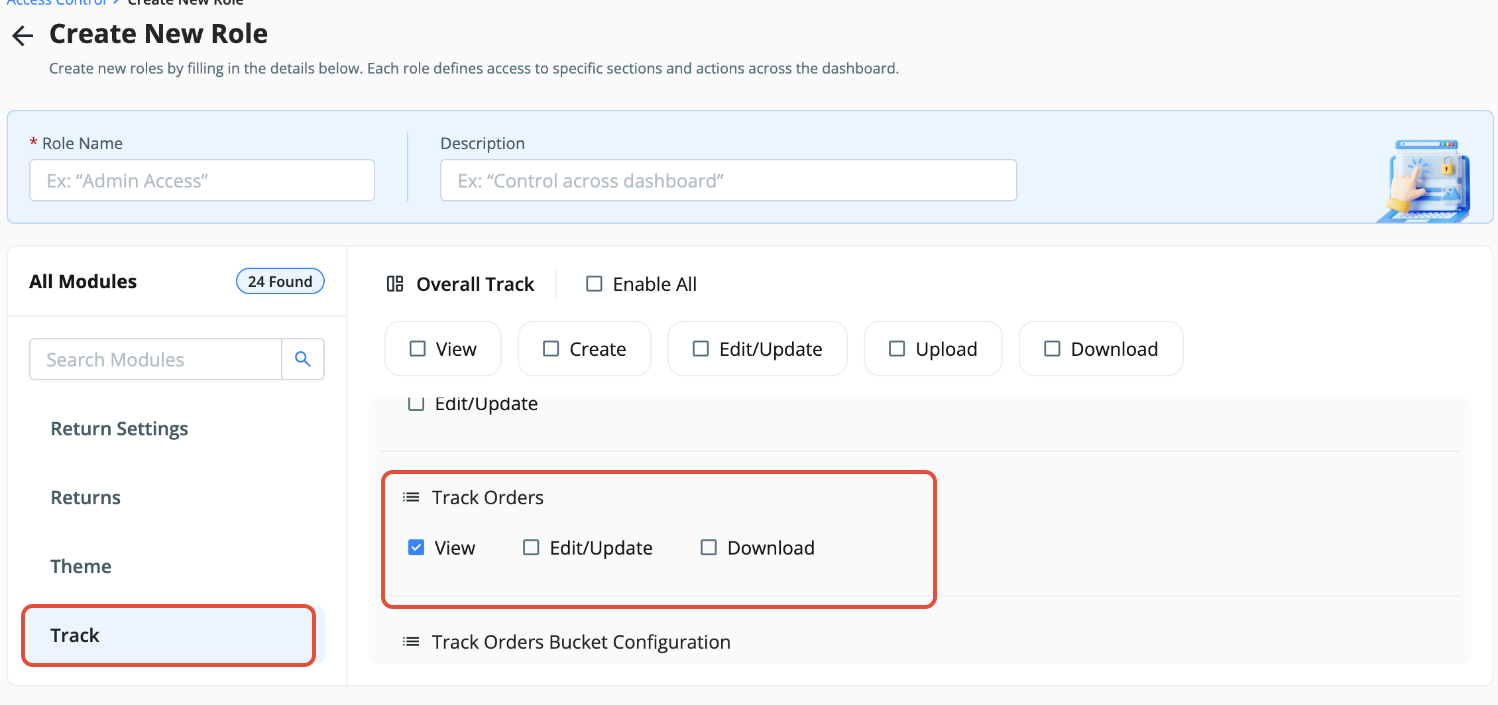Click the list icon beside Track Orders
1498x705 pixels.
coord(411,497)
